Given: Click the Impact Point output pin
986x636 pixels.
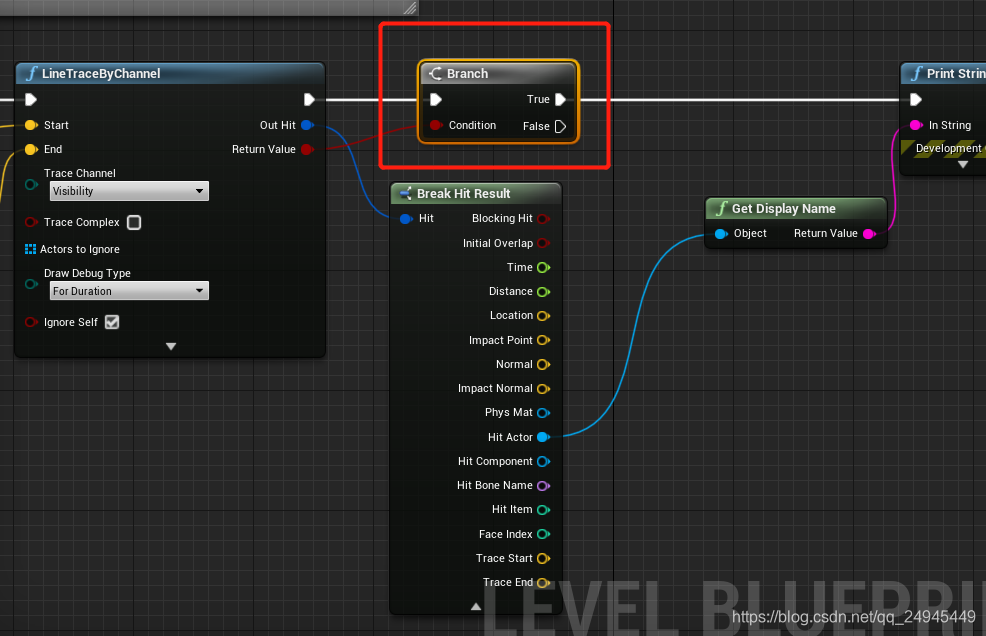Looking at the screenshot, I should (543, 340).
